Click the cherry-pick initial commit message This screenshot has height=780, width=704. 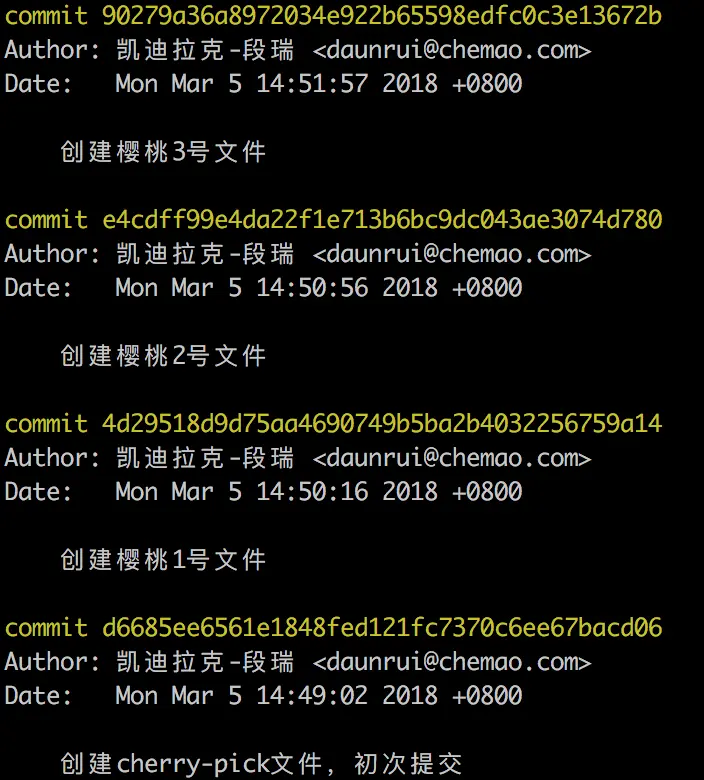(x=261, y=764)
